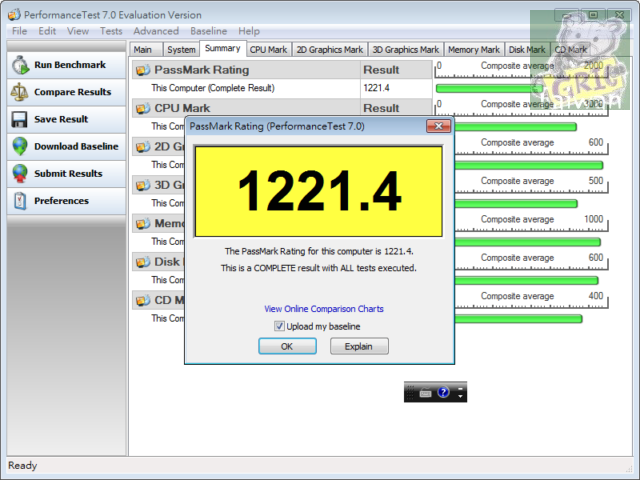Click the Result header beside CPU Mark
The image size is (640, 480).
point(396,108)
